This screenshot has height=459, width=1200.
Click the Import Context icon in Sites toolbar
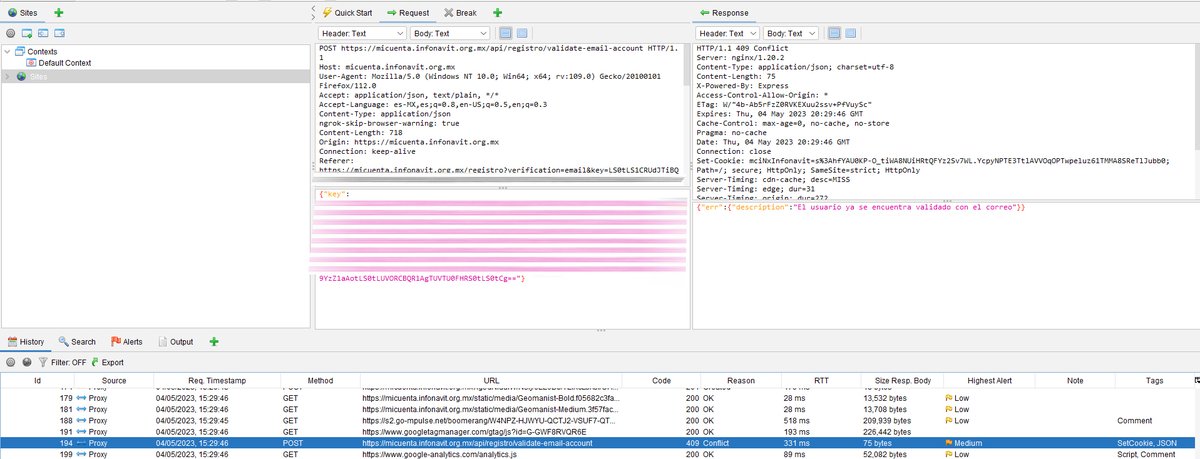point(43,34)
